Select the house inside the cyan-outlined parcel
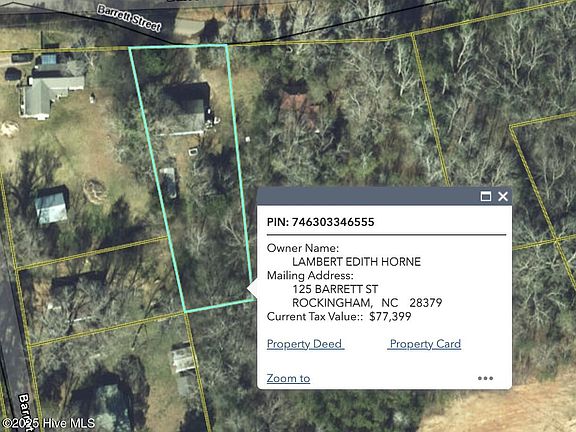This screenshot has width=576, height=432. [187, 108]
